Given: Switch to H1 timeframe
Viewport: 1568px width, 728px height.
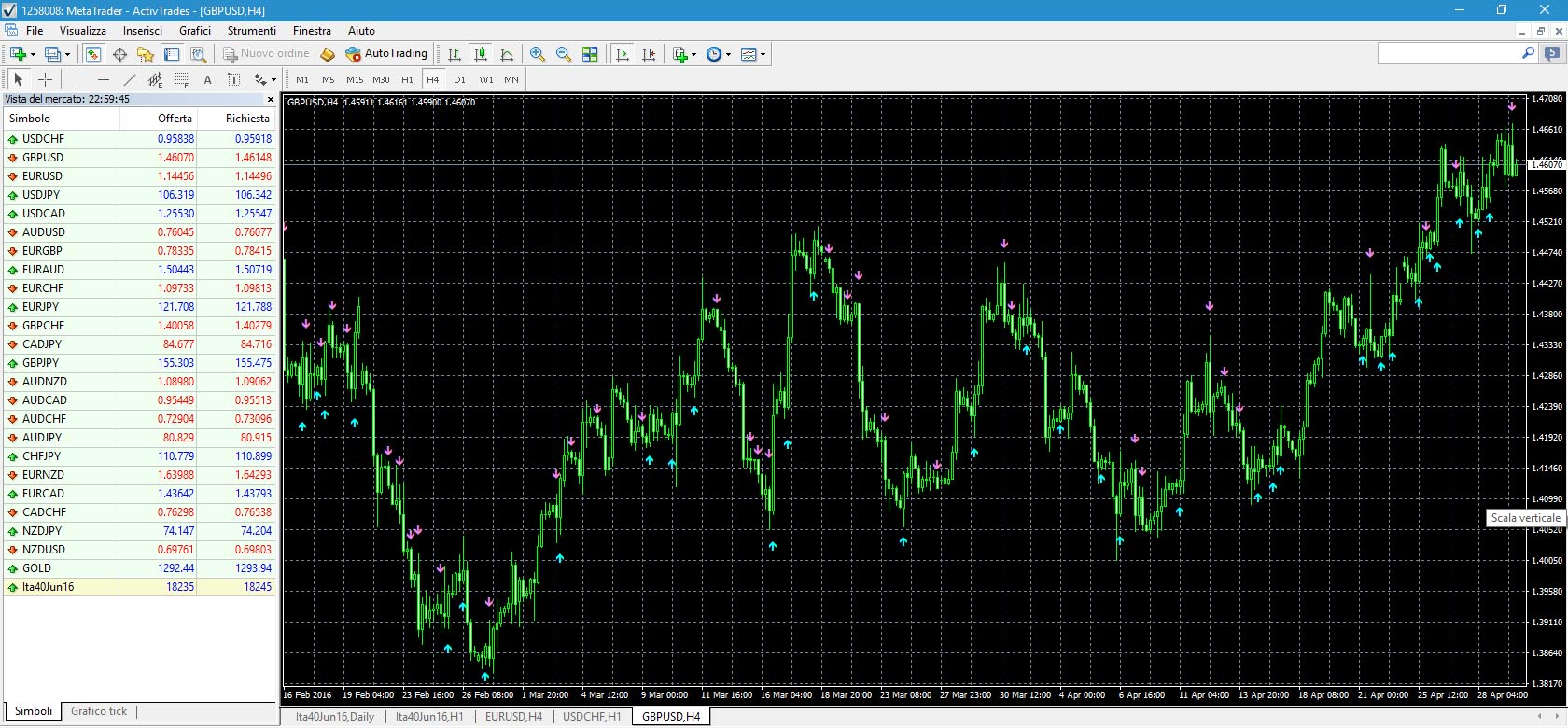Looking at the screenshot, I should [407, 79].
